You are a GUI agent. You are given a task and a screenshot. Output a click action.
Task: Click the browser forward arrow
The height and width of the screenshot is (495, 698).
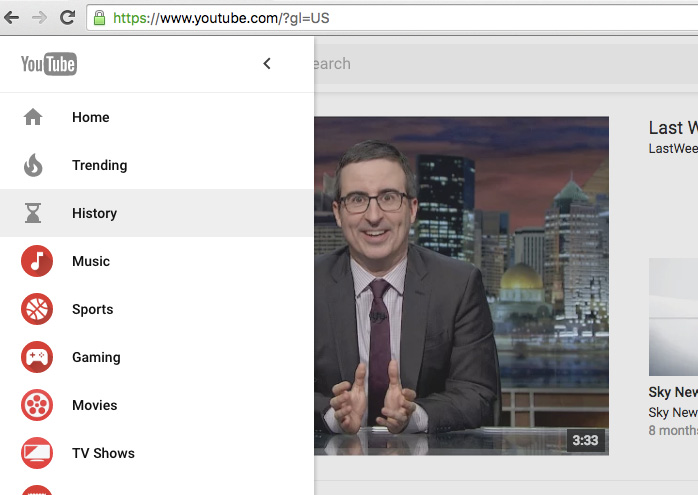pyautogui.click(x=40, y=17)
